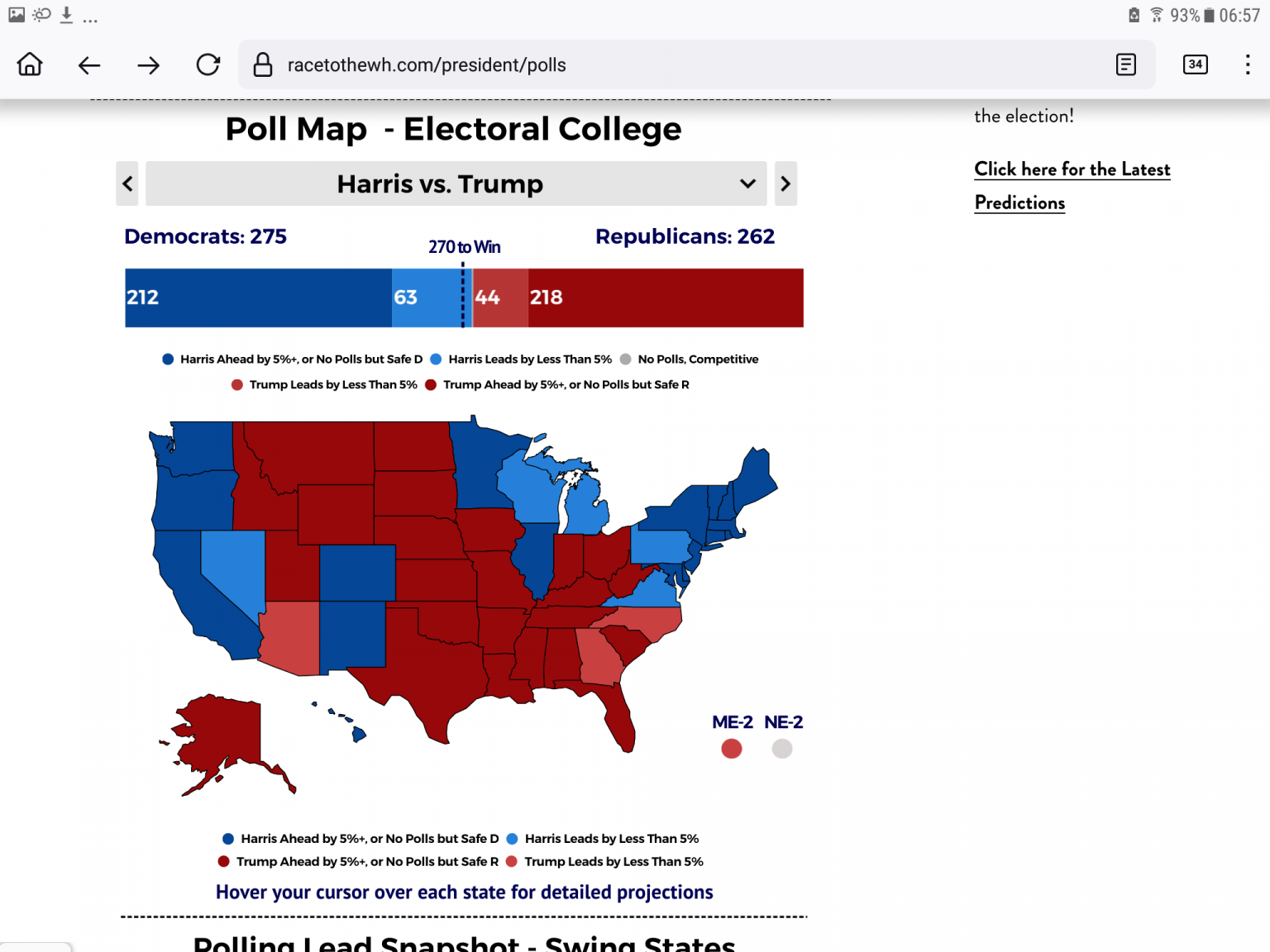The height and width of the screenshot is (952, 1270).
Task: Open the tab switcher showing 34 tabs
Action: click(x=1196, y=64)
